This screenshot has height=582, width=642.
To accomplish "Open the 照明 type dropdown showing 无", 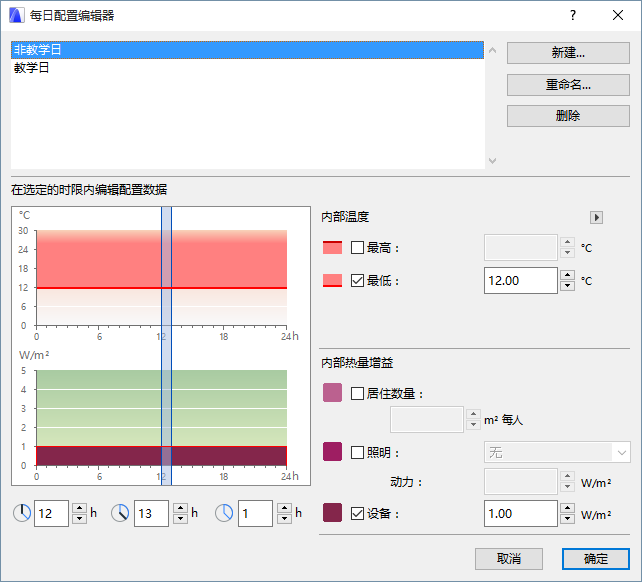I will (x=557, y=453).
